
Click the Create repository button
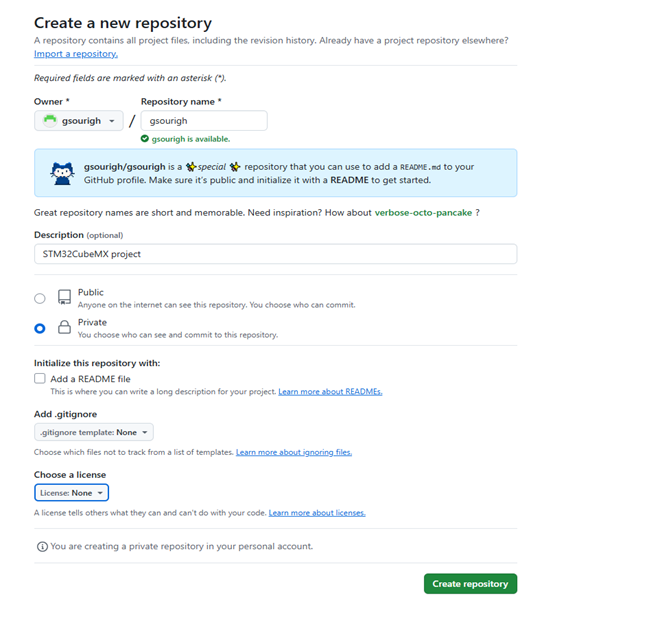point(470,584)
